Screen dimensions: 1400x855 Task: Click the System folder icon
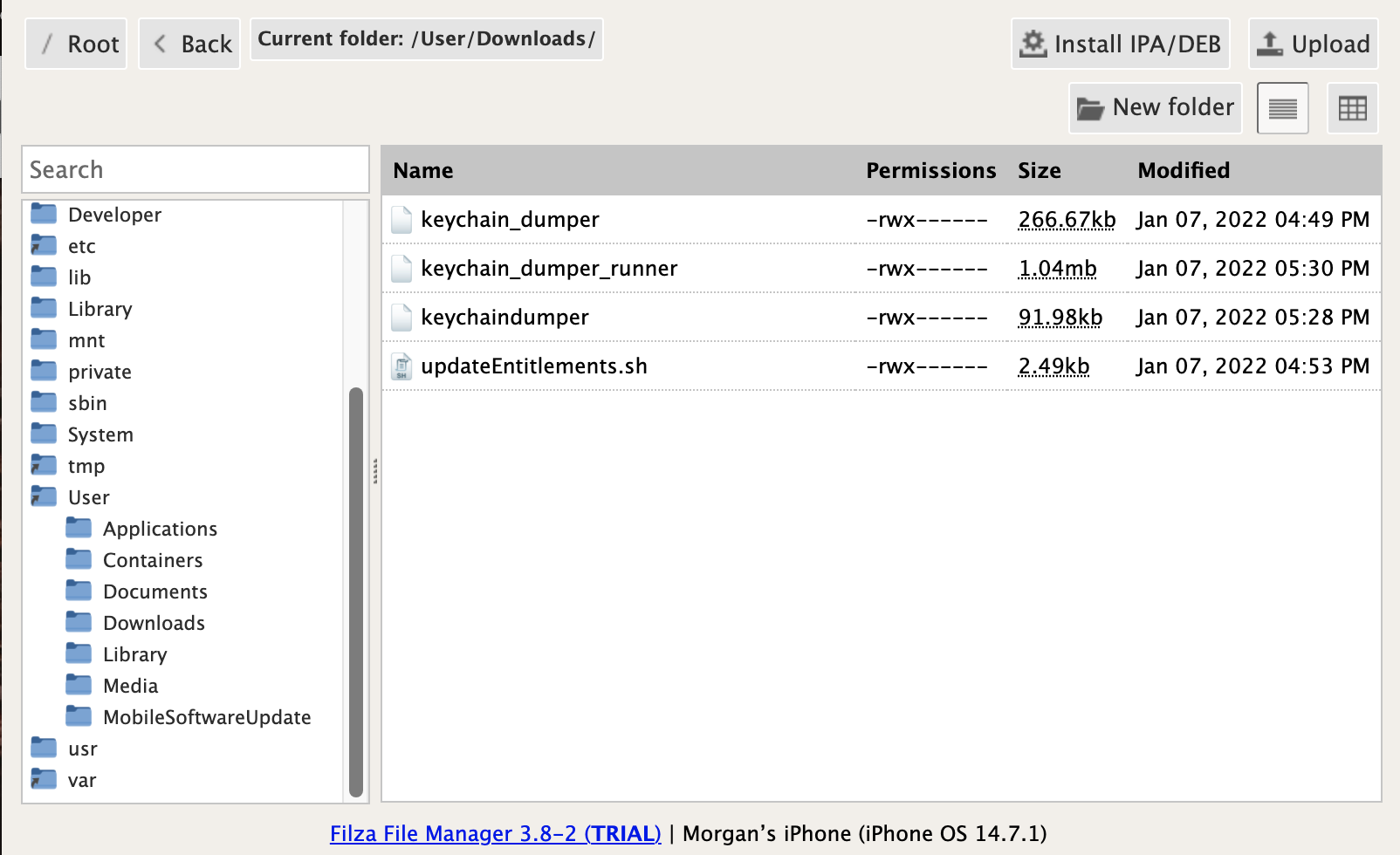pos(44,434)
